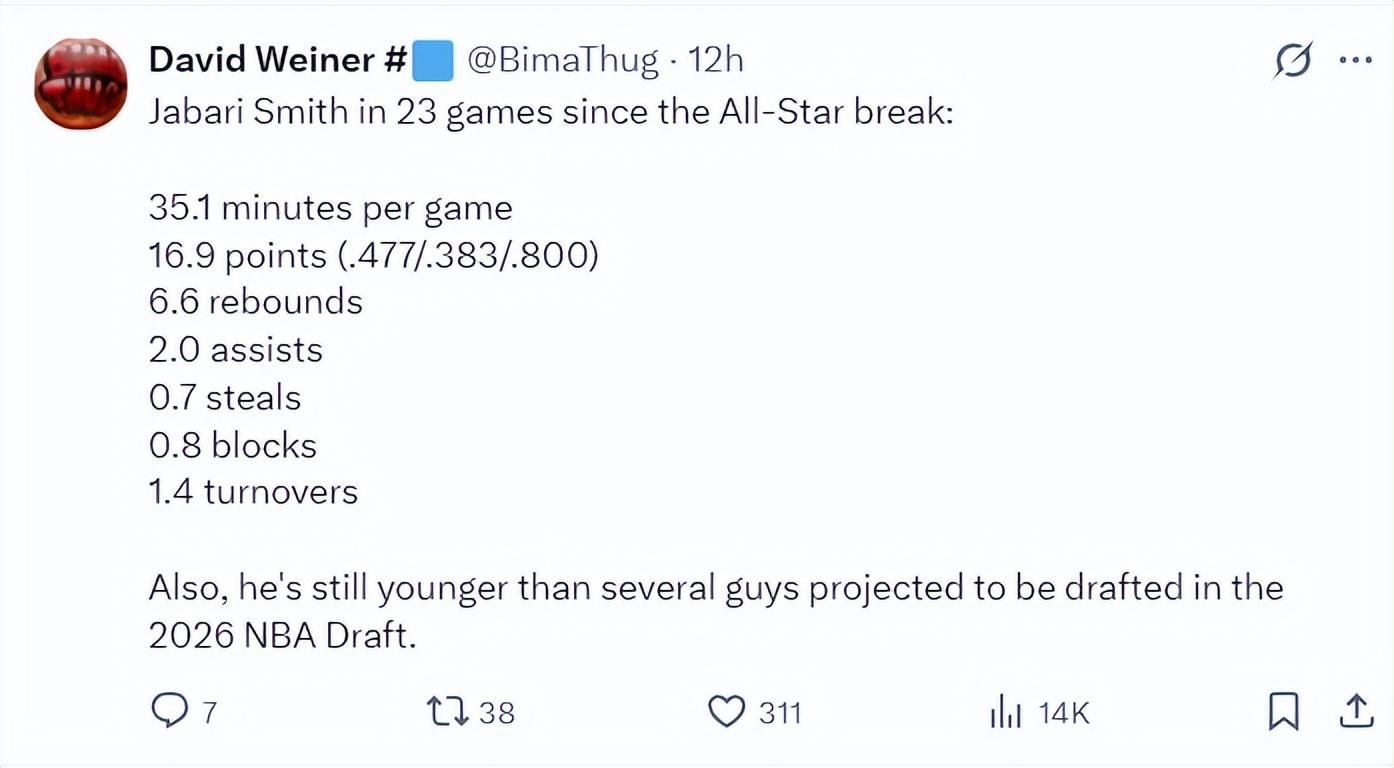Open the @BimaThug handle link
This screenshot has height=768, width=1394.
point(563,61)
